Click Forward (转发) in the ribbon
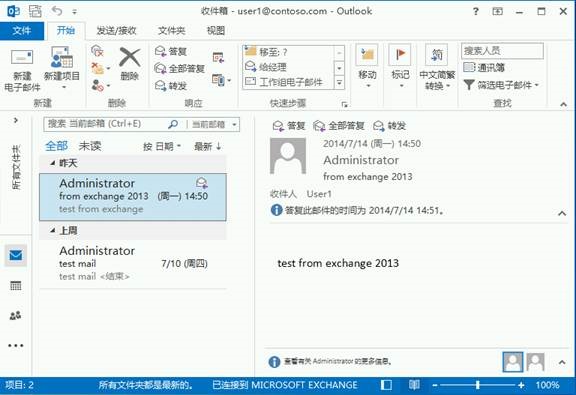The width and height of the screenshot is (576, 395). point(171,86)
